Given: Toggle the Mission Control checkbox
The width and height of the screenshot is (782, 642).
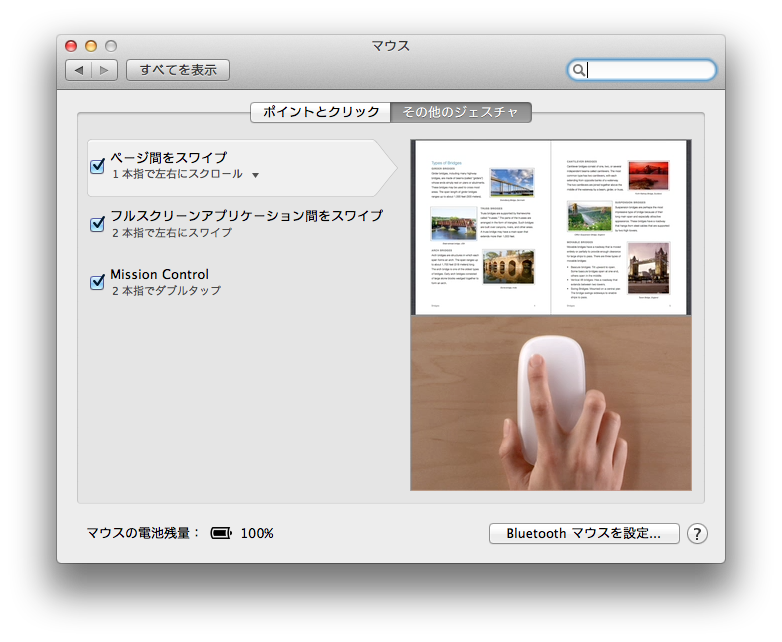Looking at the screenshot, I should click(97, 282).
